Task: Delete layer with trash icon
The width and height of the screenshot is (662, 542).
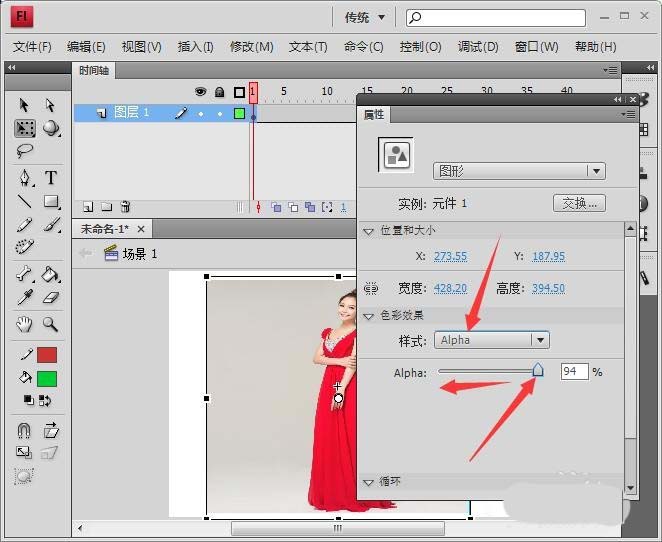Action: click(125, 206)
